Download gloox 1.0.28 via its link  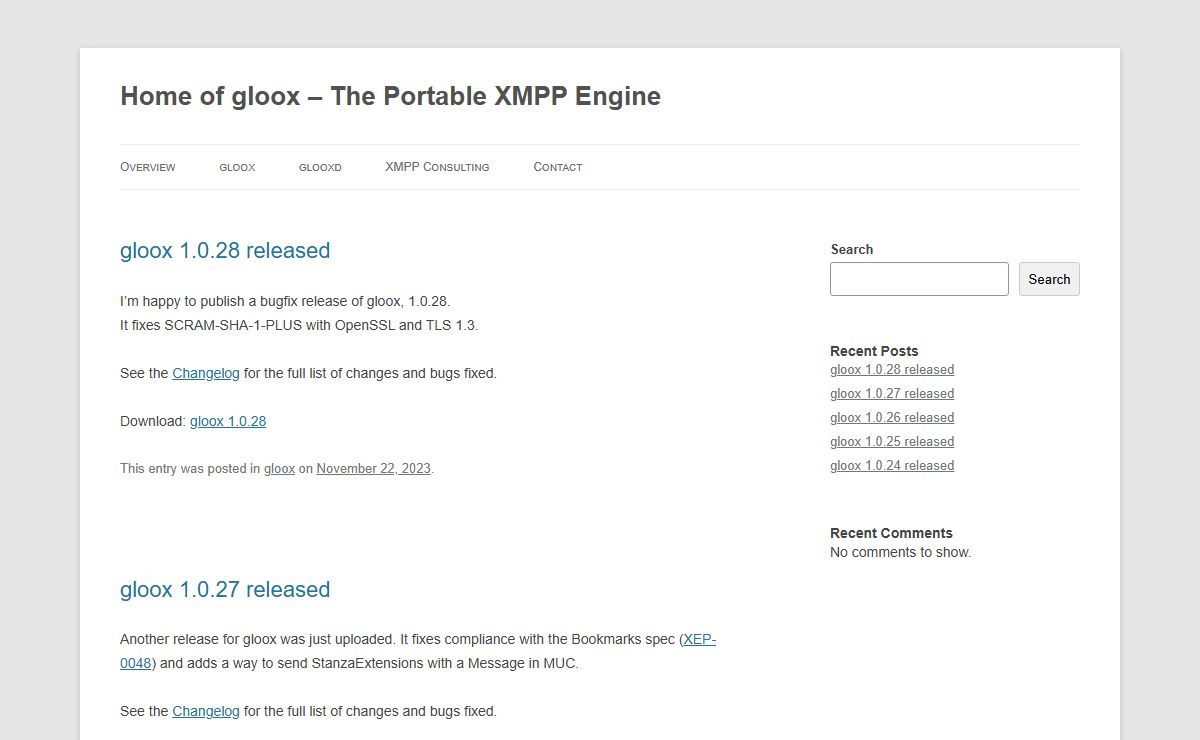pos(228,421)
